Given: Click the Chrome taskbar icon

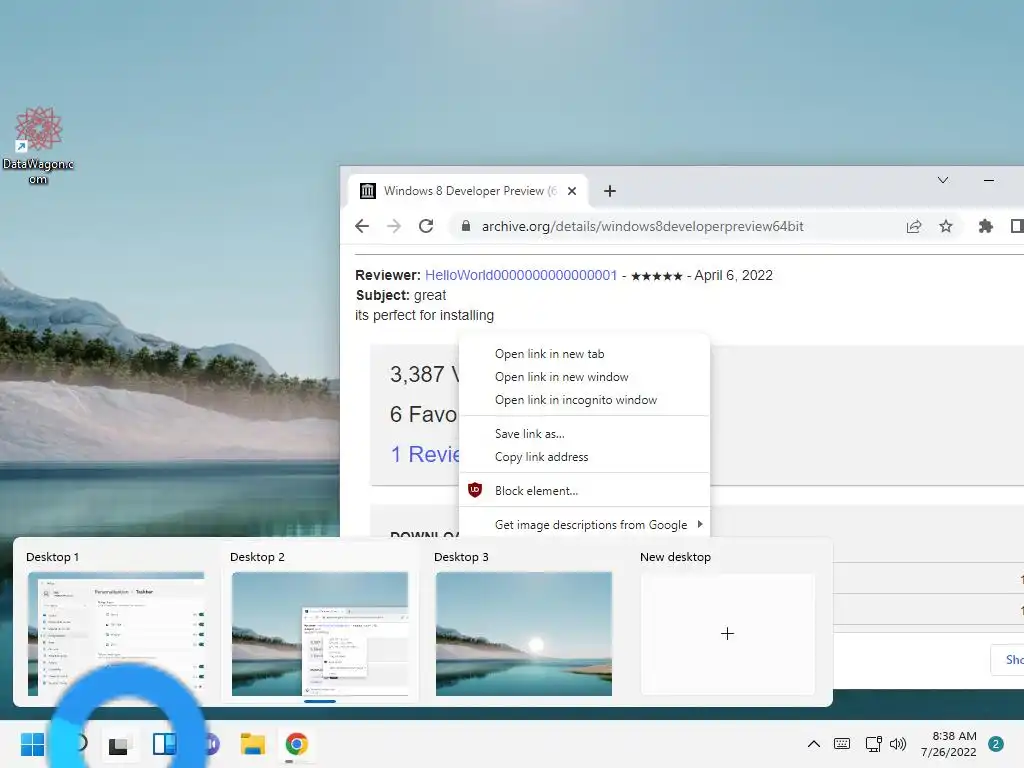Looking at the screenshot, I should (x=296, y=744).
